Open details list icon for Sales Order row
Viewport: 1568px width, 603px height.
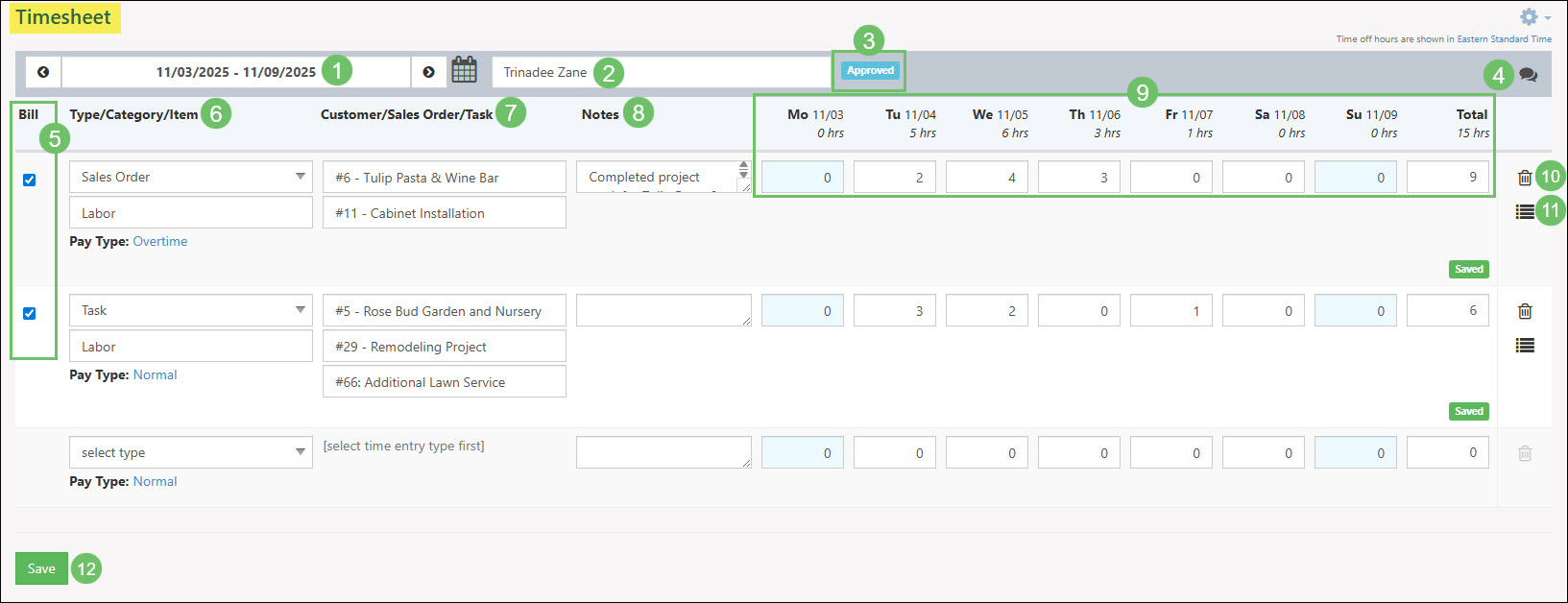point(1525,211)
